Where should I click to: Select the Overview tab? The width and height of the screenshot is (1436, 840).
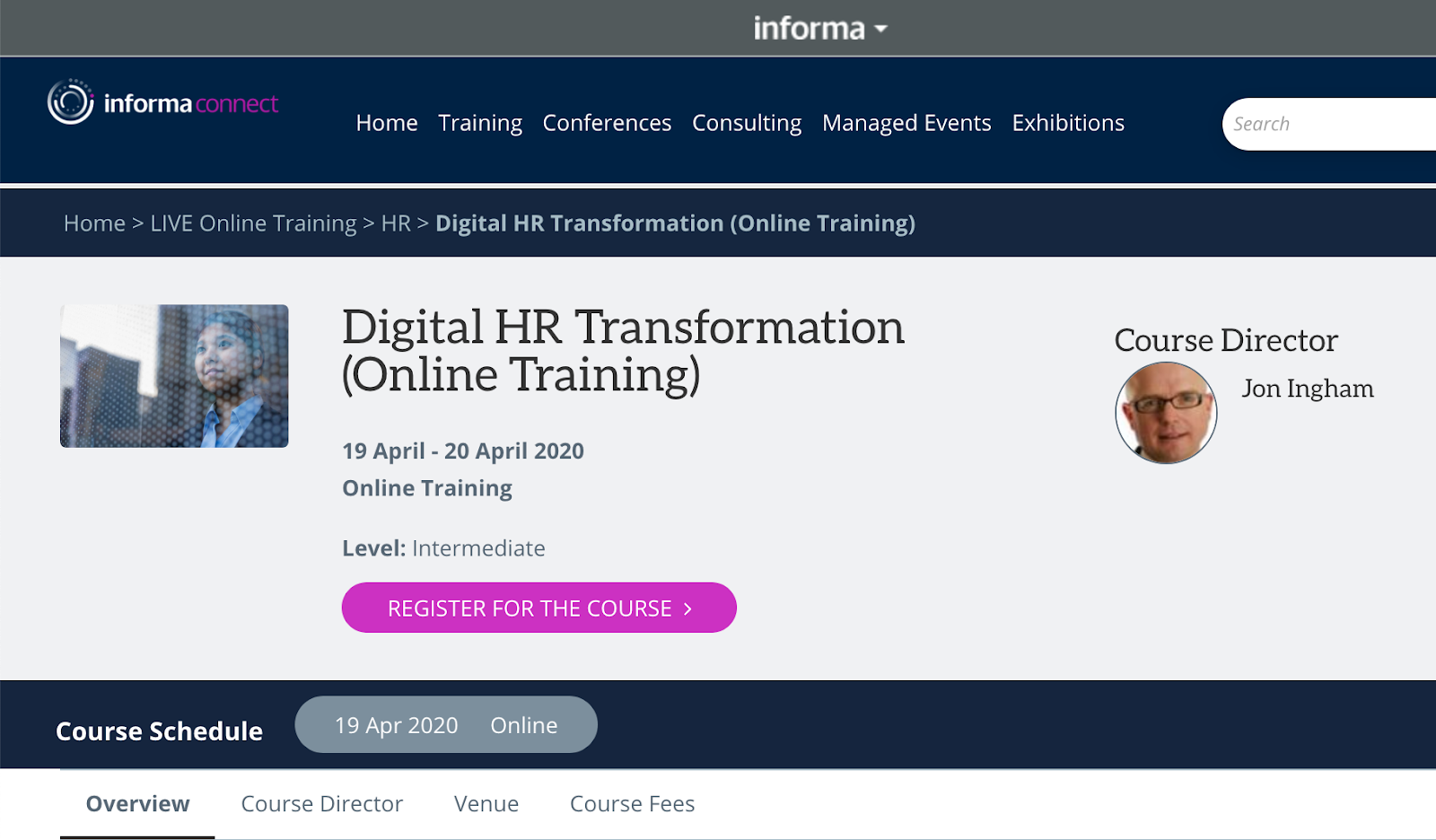pos(136,803)
